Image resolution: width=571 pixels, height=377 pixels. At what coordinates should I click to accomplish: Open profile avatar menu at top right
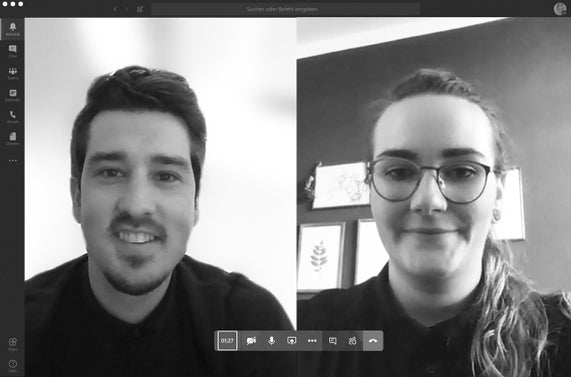click(559, 9)
